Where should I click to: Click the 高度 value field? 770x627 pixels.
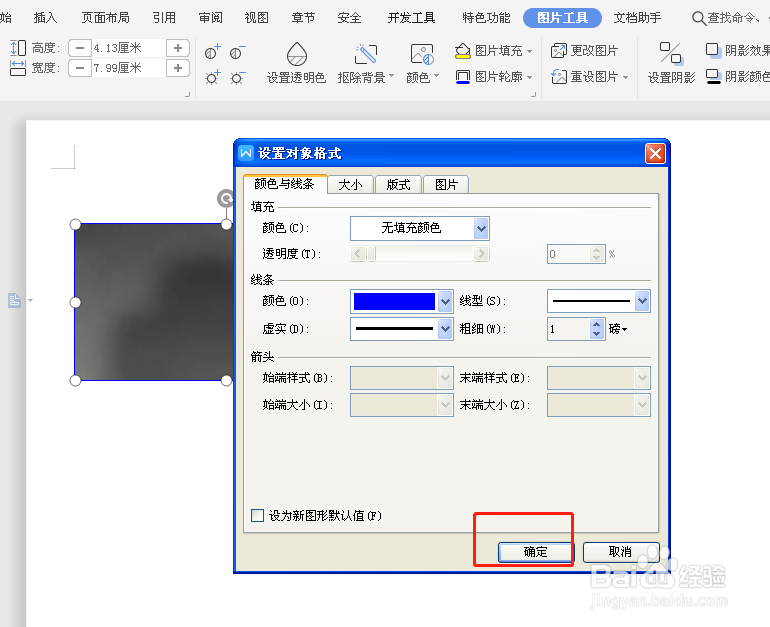point(129,48)
